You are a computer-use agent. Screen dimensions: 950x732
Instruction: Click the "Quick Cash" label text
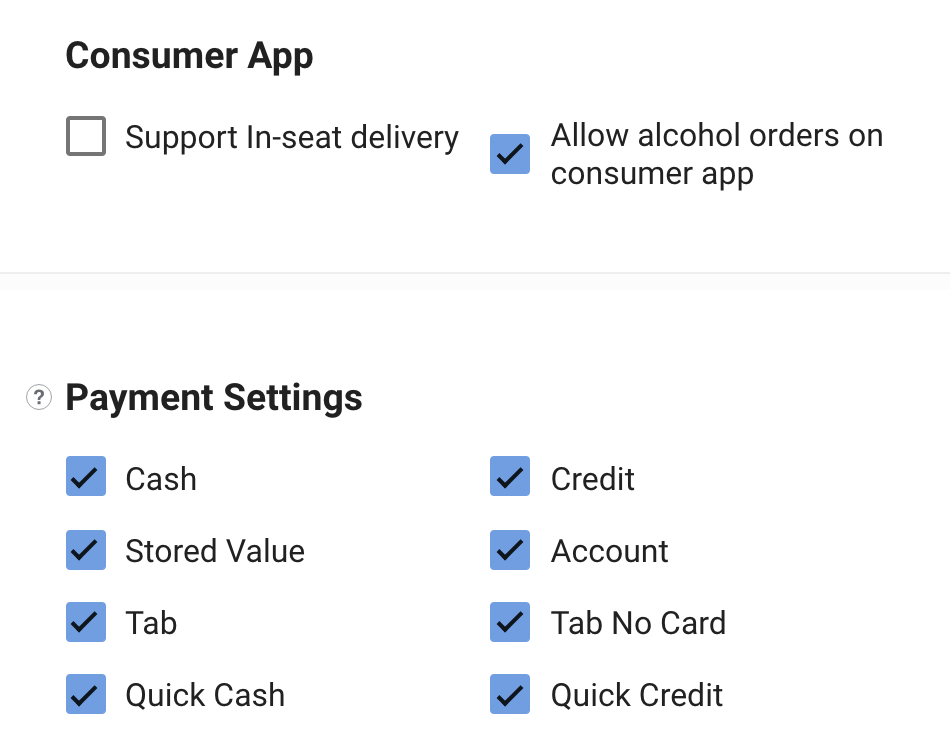pos(205,695)
